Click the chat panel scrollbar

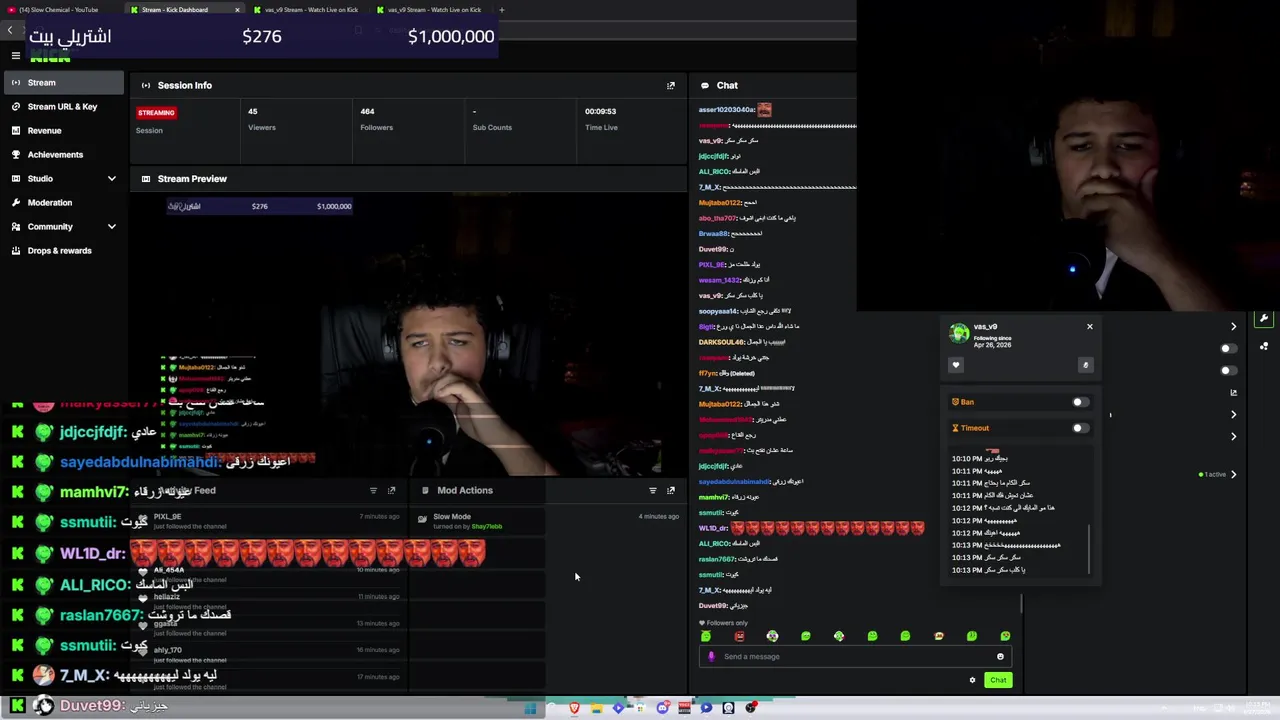tap(1022, 604)
